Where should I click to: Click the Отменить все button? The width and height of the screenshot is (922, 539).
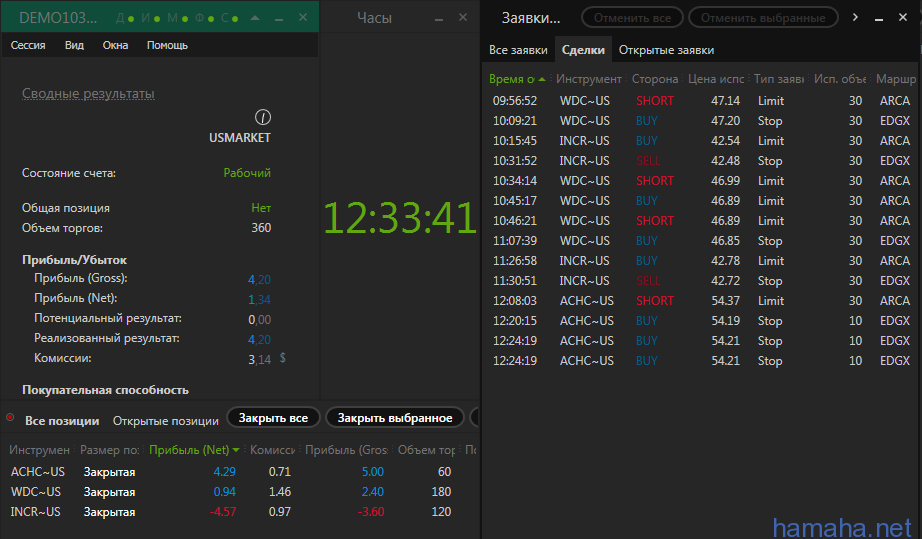pos(632,18)
